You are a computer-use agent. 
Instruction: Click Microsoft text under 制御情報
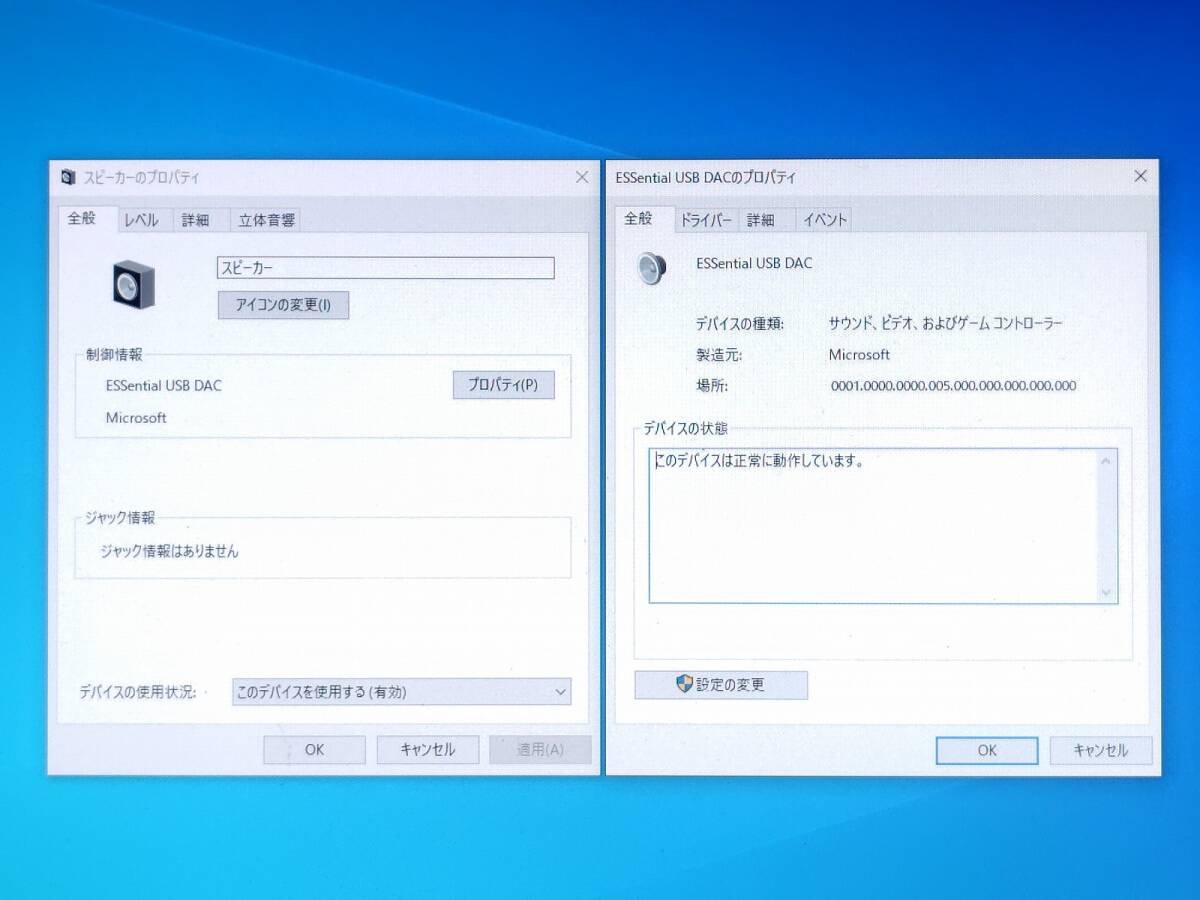click(136, 418)
